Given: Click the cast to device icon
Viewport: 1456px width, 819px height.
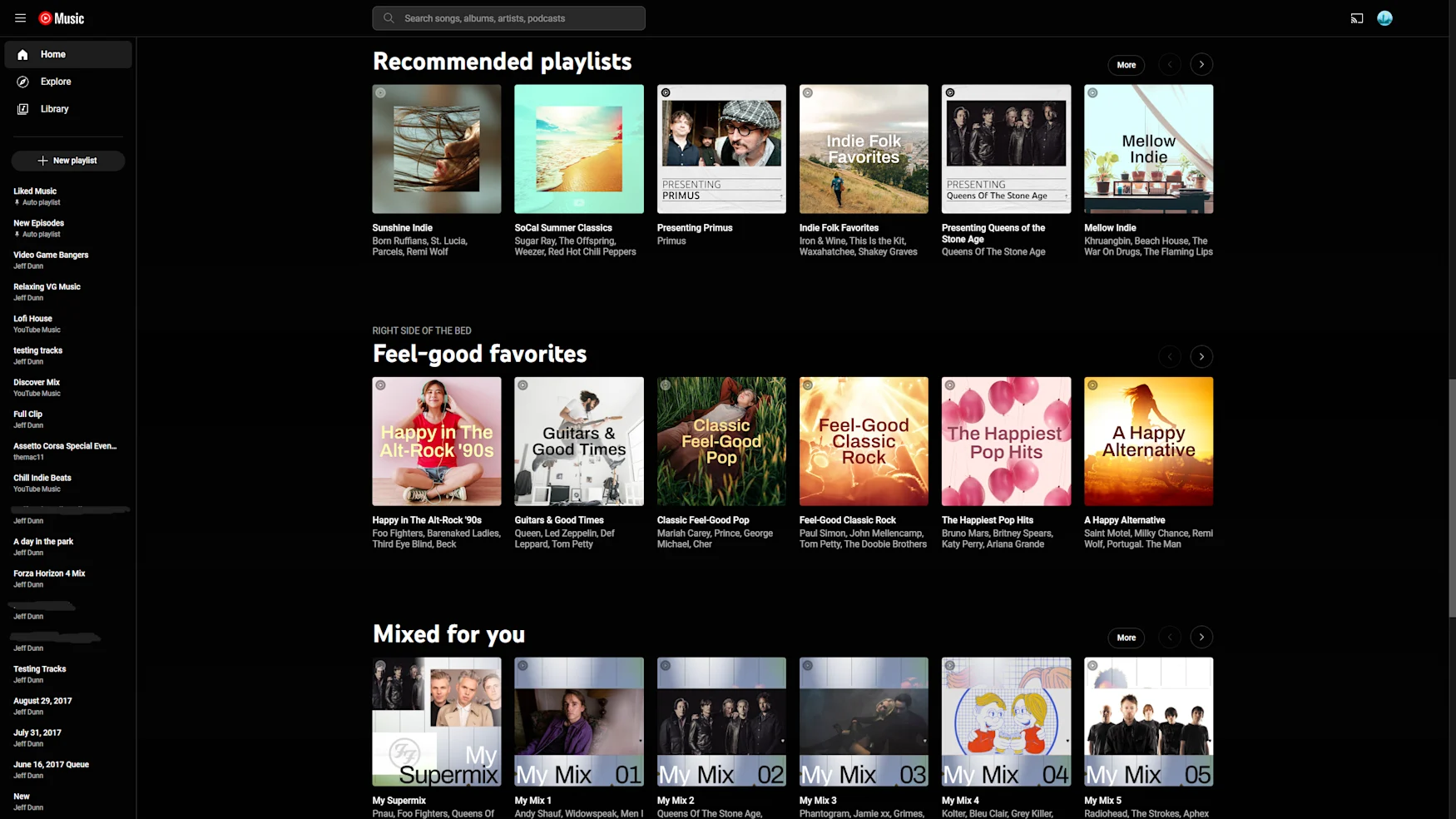Looking at the screenshot, I should (x=1356, y=18).
